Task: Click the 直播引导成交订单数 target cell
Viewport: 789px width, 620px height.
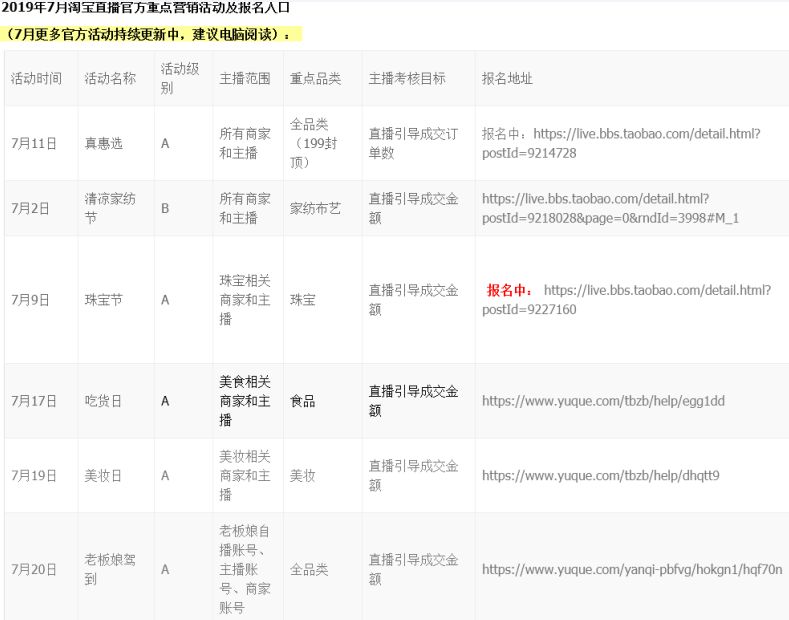Action: (414, 143)
